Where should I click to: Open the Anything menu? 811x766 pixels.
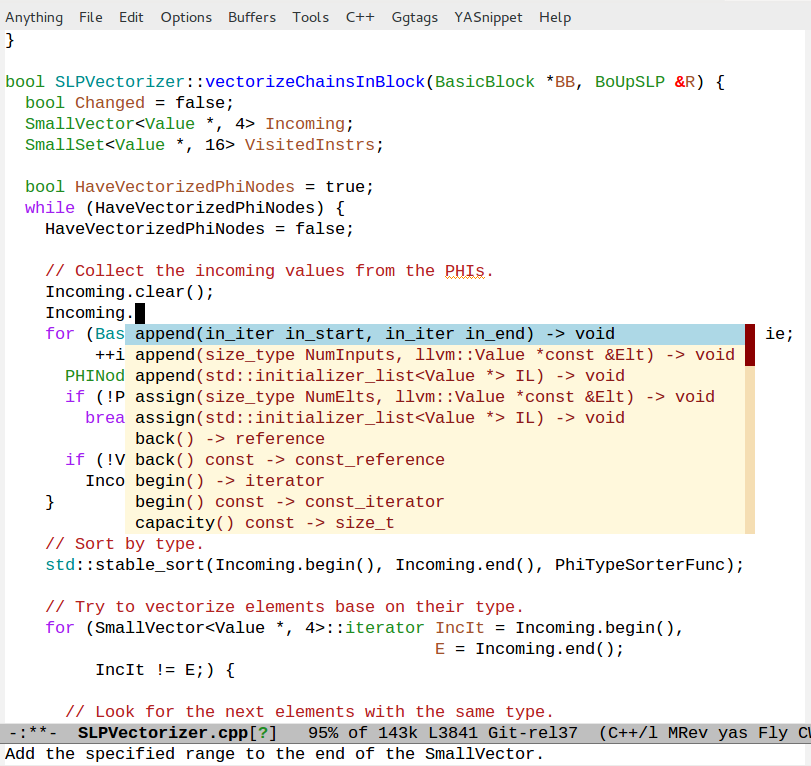34,18
